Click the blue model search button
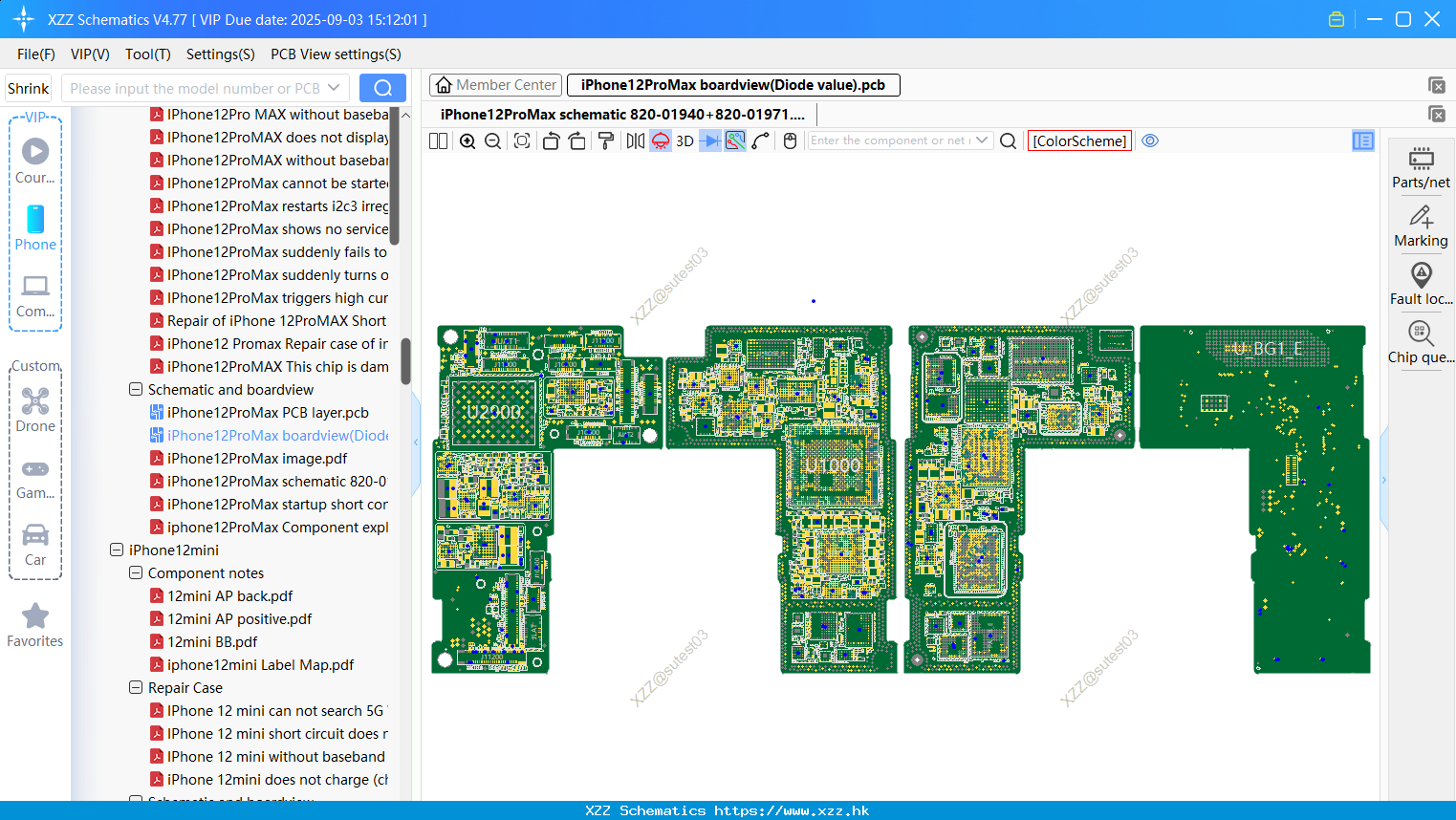The height and width of the screenshot is (820, 1456). (x=382, y=88)
